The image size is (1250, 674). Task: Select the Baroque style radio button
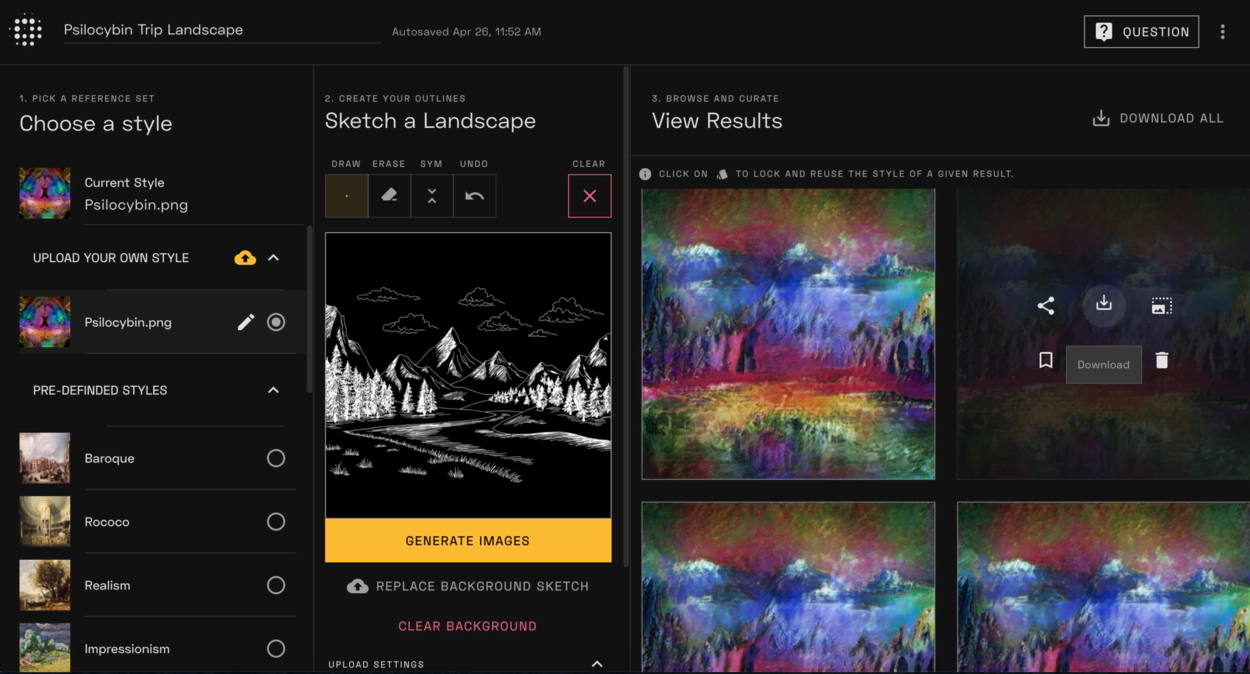tap(276, 458)
